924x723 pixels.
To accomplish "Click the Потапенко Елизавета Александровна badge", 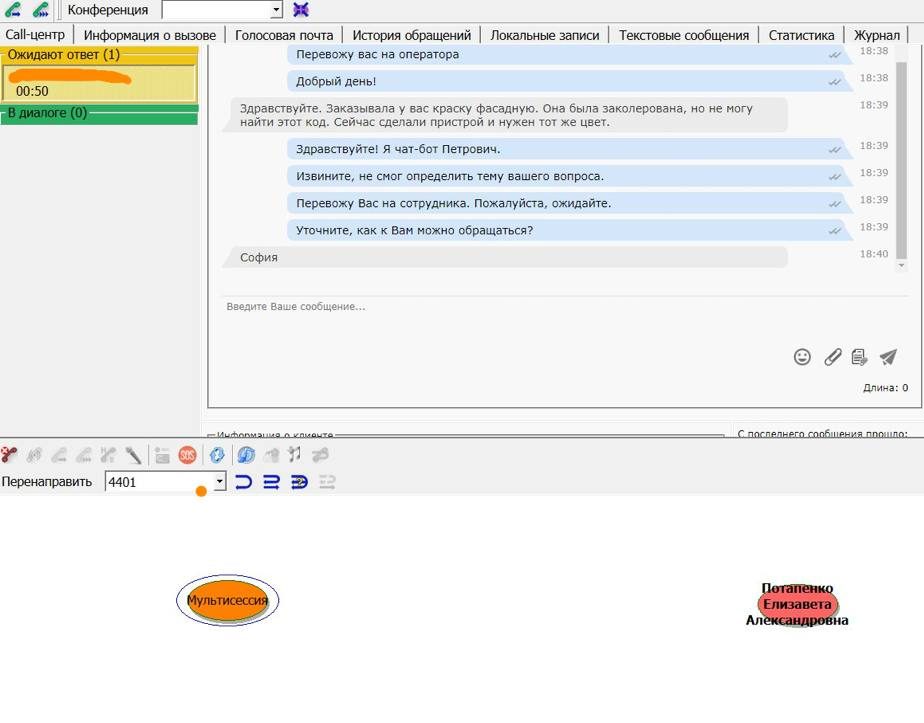I will coord(797,604).
